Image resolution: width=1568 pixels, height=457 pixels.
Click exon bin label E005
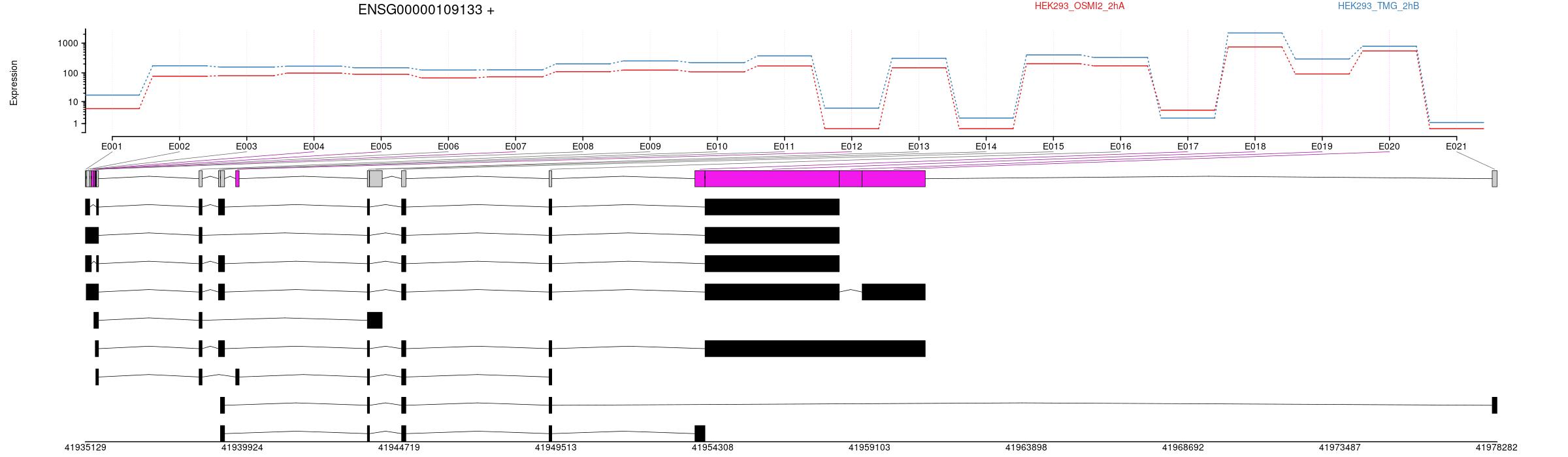tap(381, 146)
